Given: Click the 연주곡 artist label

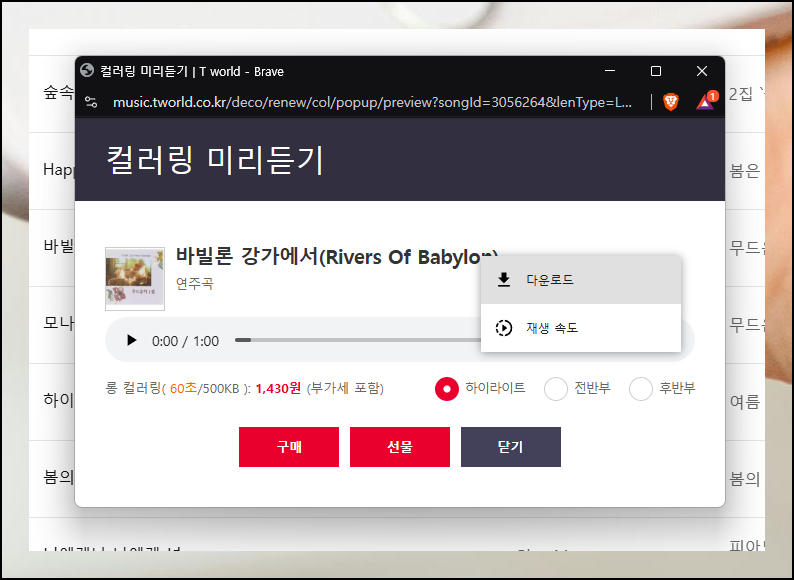Looking at the screenshot, I should (x=195, y=283).
